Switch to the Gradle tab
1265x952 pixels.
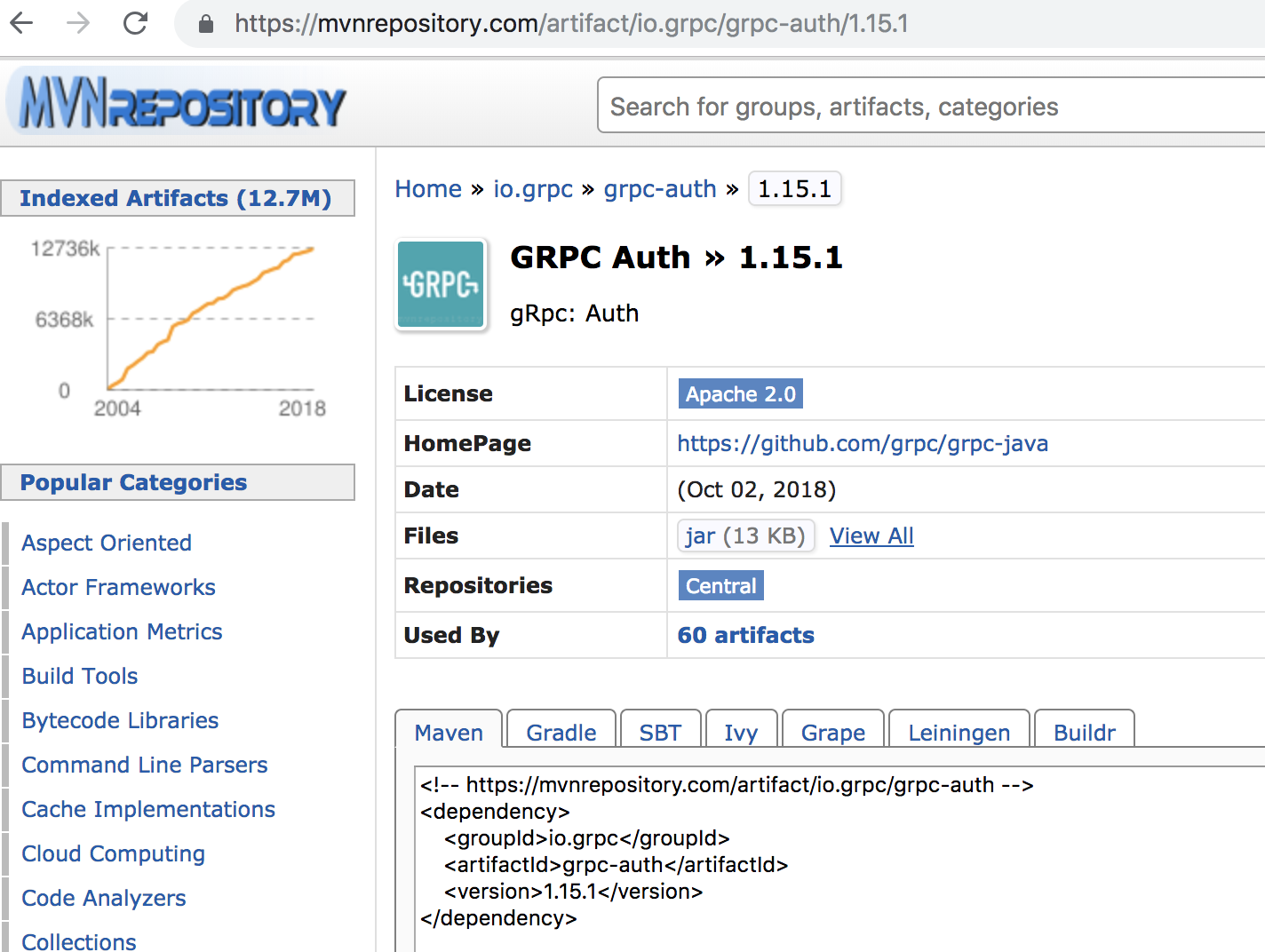561,732
